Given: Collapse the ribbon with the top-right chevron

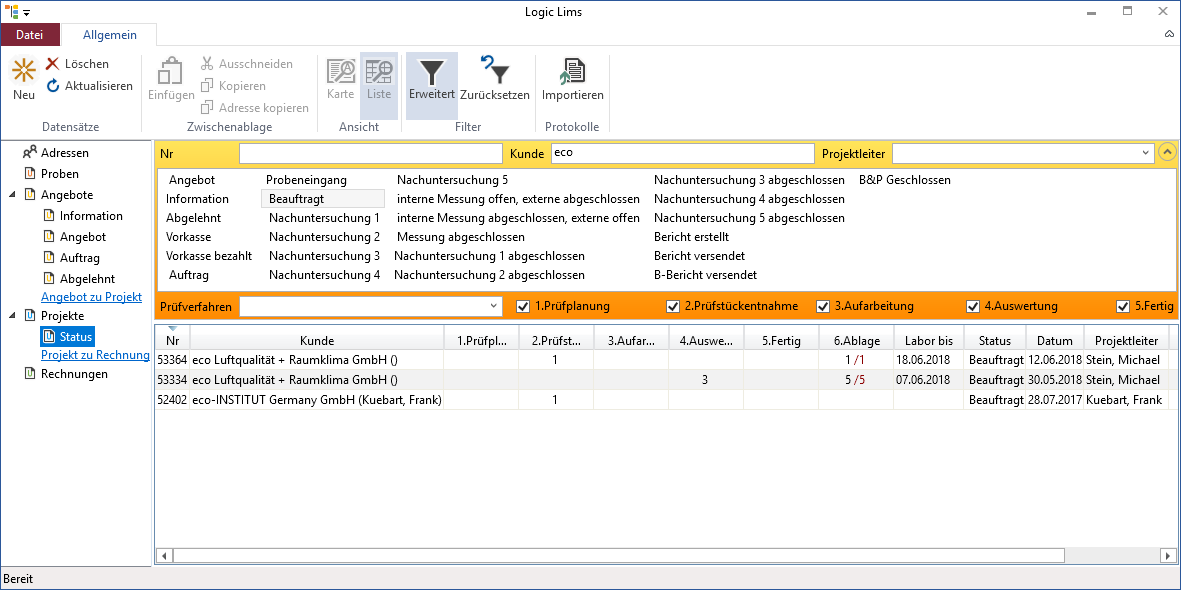Looking at the screenshot, I should pyautogui.click(x=1169, y=35).
